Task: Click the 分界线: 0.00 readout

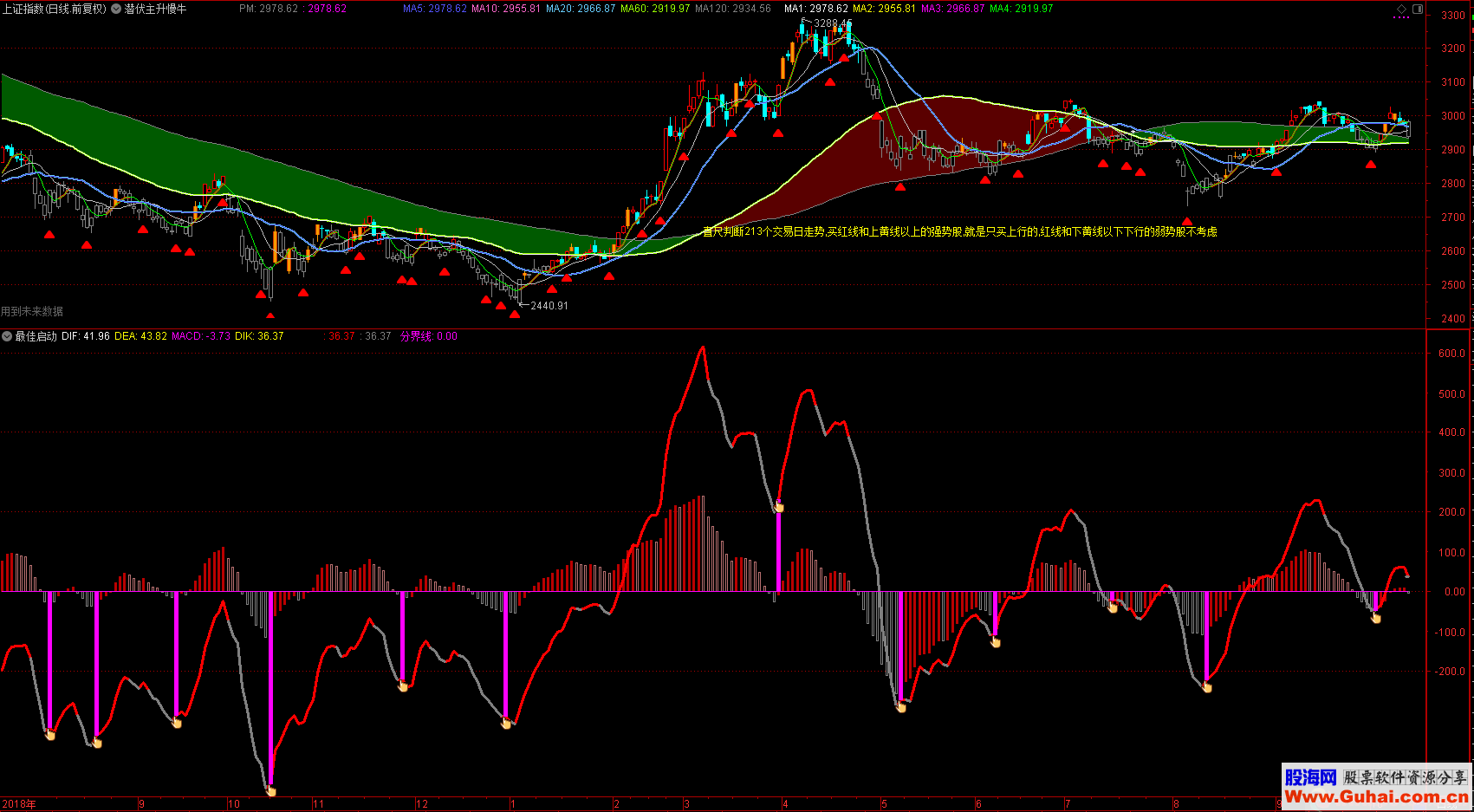Action: tap(429, 336)
